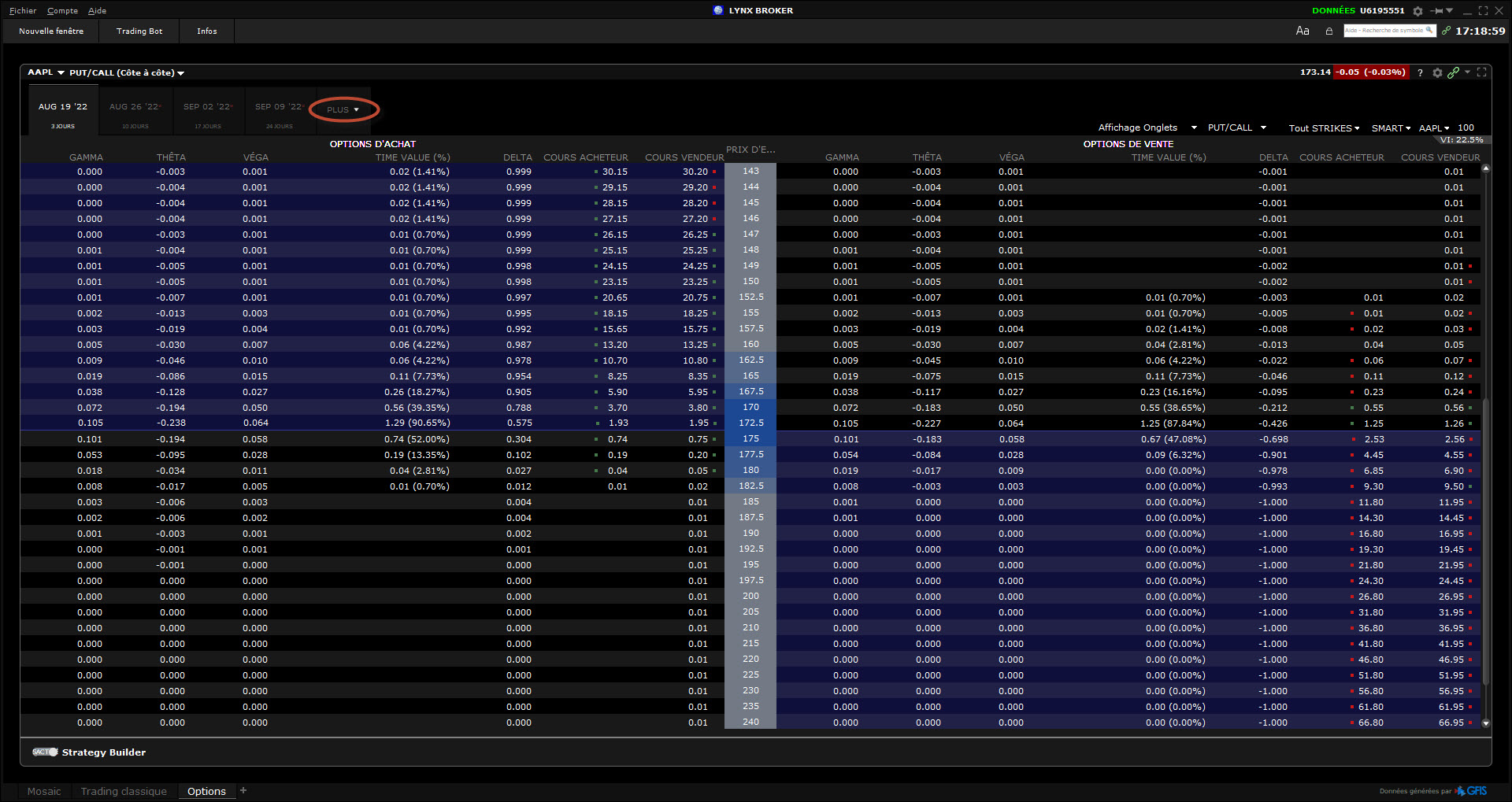Open the Aide menu
The image size is (1512, 802).
tap(97, 11)
